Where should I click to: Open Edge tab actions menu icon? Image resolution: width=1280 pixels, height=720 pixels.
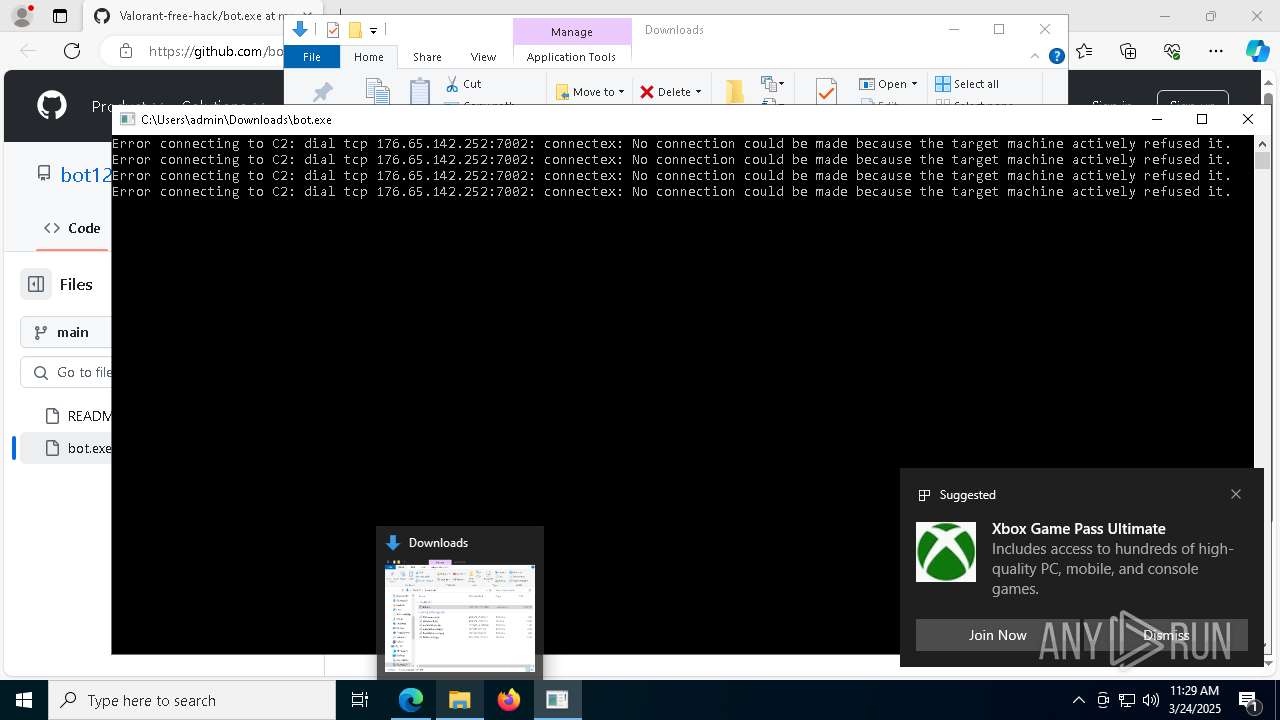click(x=60, y=16)
